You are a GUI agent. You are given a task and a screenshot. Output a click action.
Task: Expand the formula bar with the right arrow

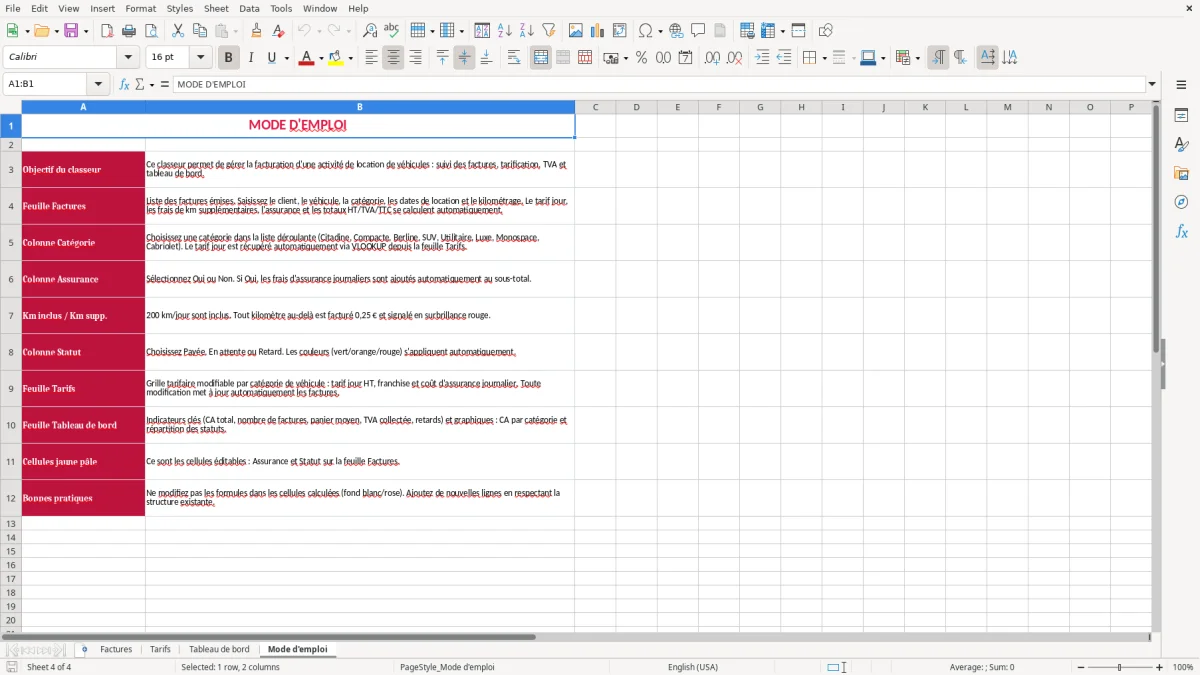pos(1152,85)
